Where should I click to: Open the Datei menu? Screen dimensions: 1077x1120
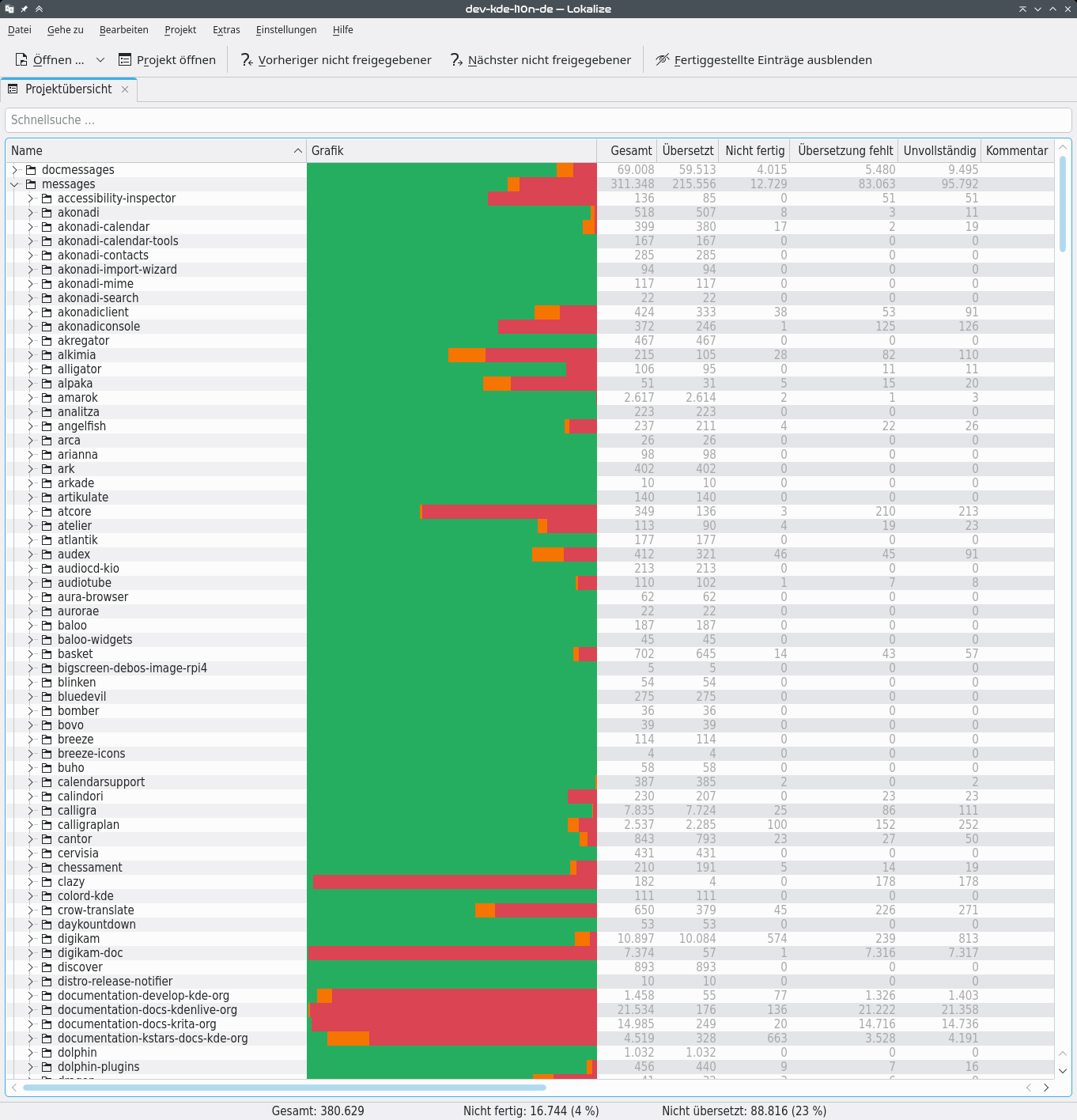[20, 30]
